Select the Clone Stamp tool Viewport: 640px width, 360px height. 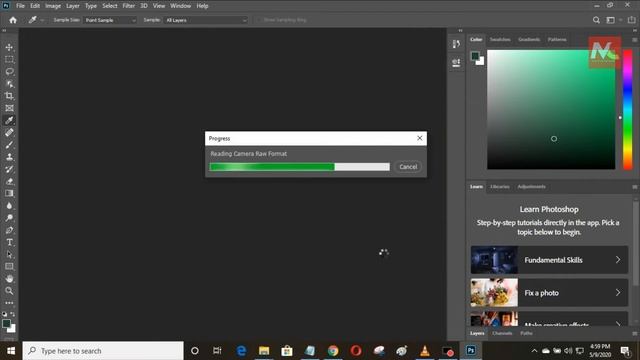pyautogui.click(x=9, y=157)
